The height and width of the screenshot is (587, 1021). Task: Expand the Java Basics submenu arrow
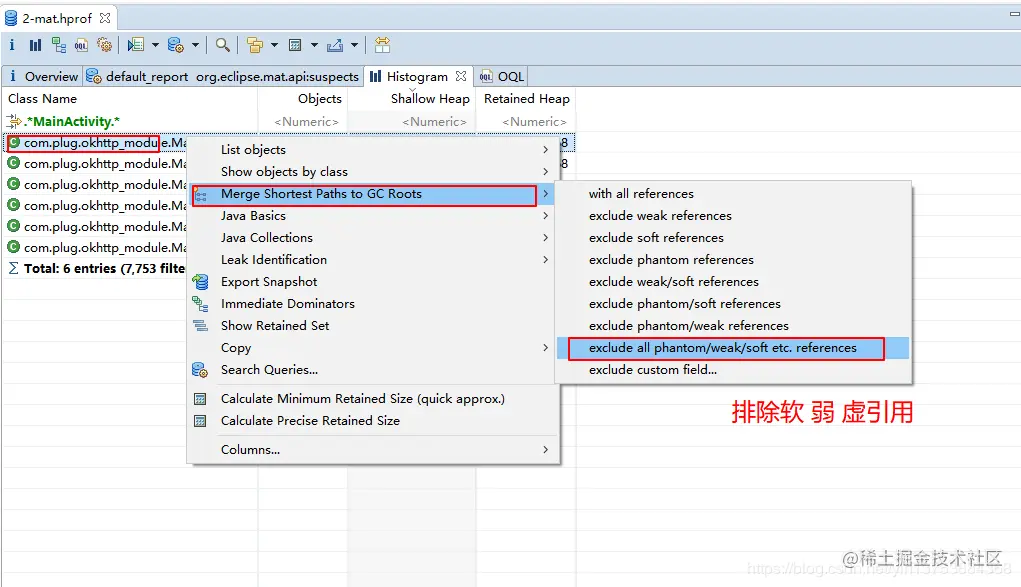click(546, 216)
